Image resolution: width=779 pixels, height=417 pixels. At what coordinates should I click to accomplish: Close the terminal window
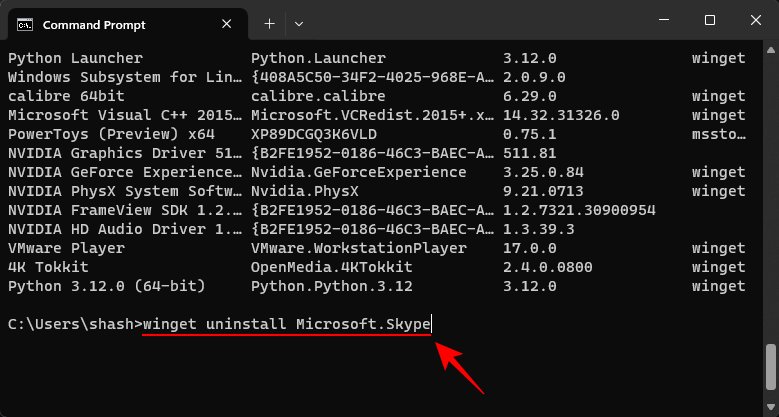pyautogui.click(x=755, y=21)
